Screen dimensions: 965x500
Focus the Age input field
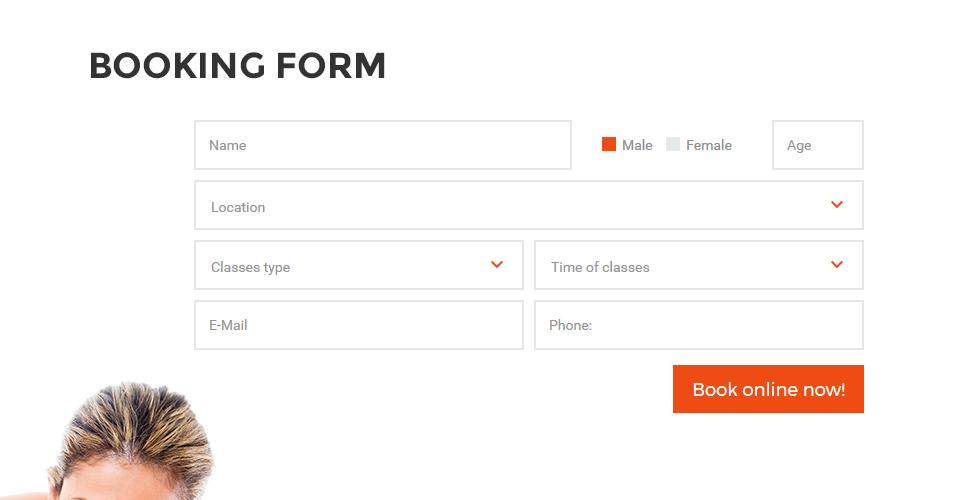coord(818,145)
